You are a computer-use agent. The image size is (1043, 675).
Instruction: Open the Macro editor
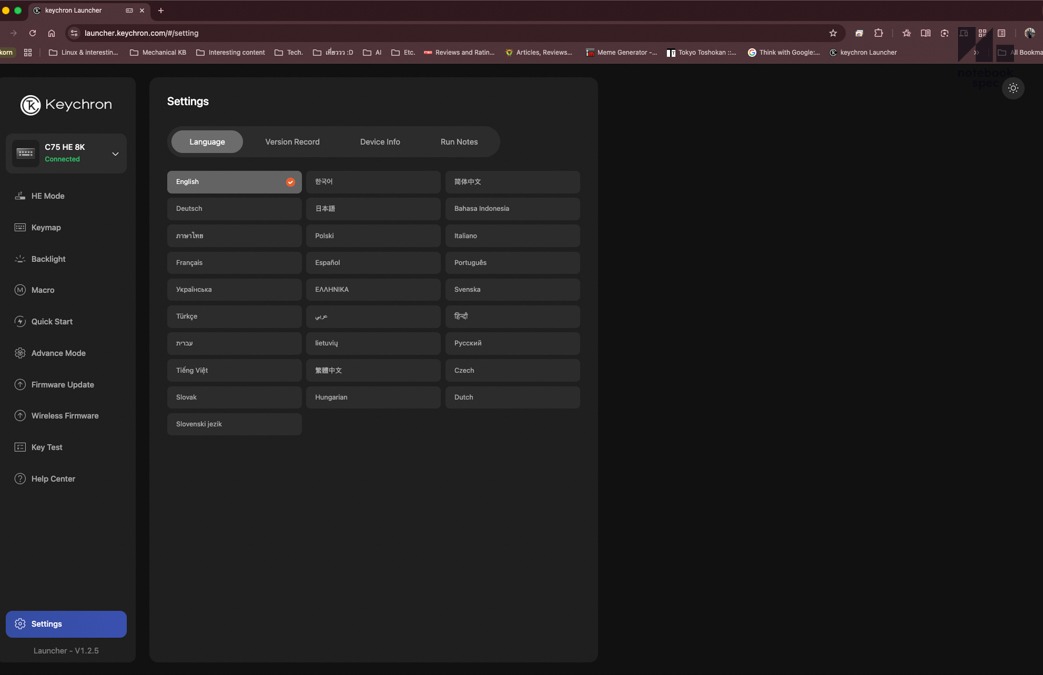click(42, 290)
